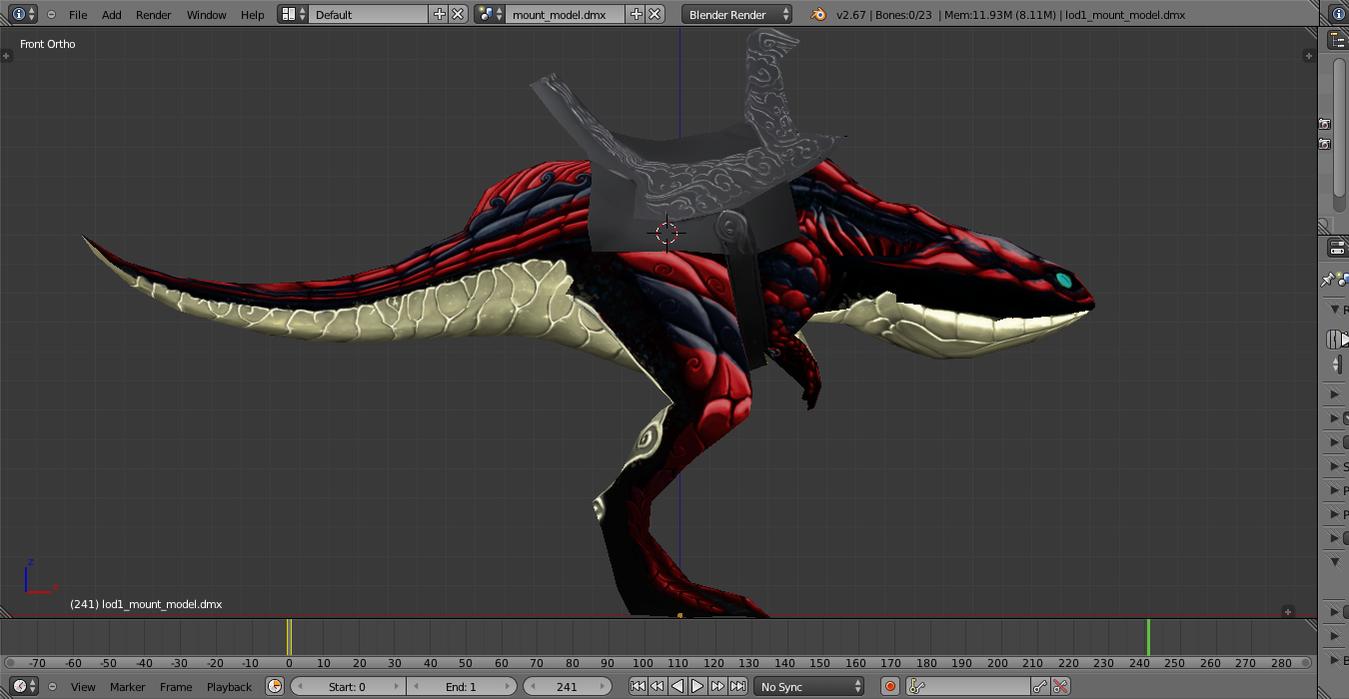This screenshot has width=1349, height=699.
Task: Open the Window menu
Action: click(207, 15)
